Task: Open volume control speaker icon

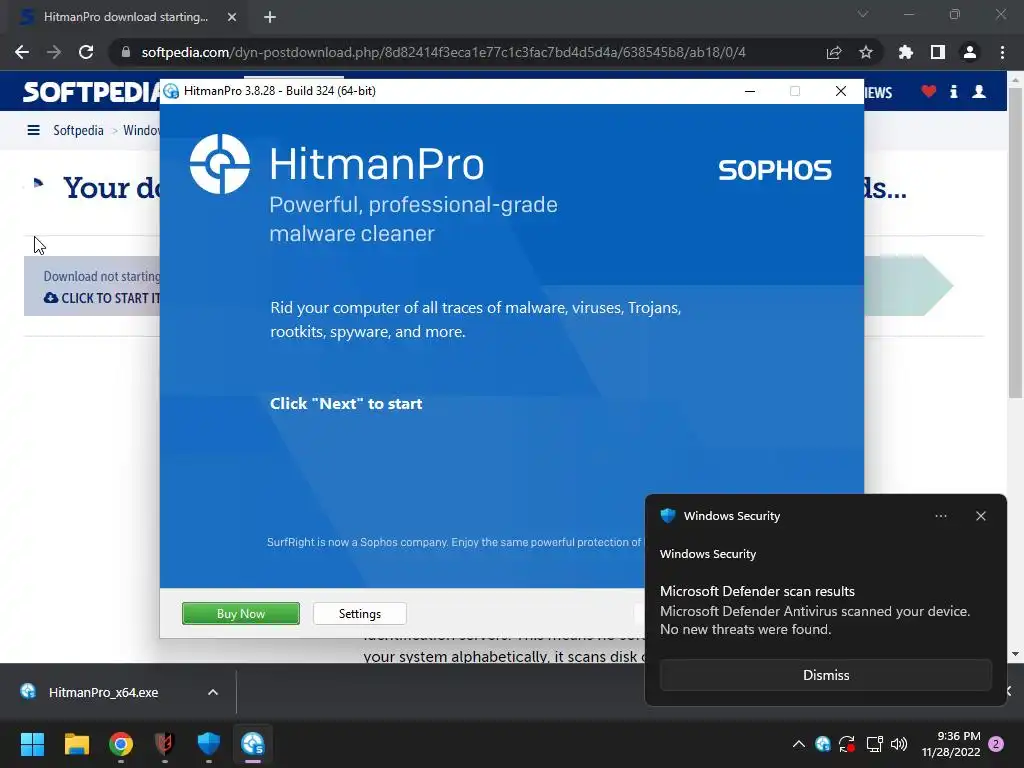Action: (x=899, y=743)
